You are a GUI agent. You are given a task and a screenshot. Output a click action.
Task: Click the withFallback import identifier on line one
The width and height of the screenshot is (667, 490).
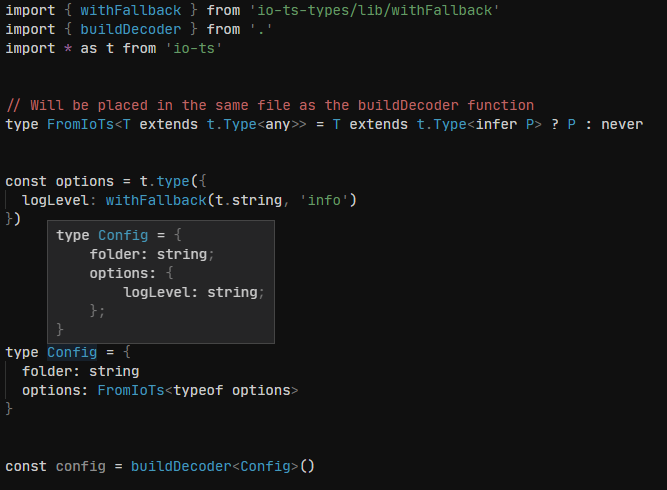click(x=131, y=10)
